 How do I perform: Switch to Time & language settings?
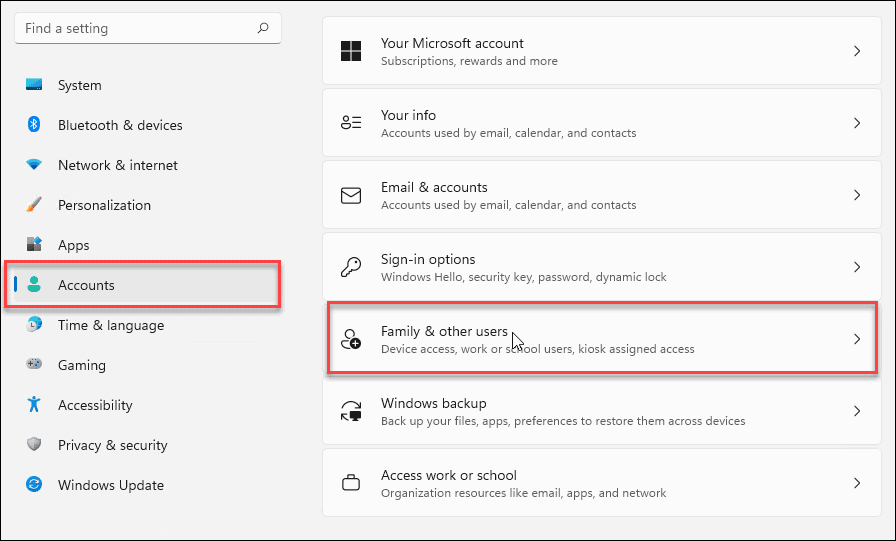(x=110, y=325)
